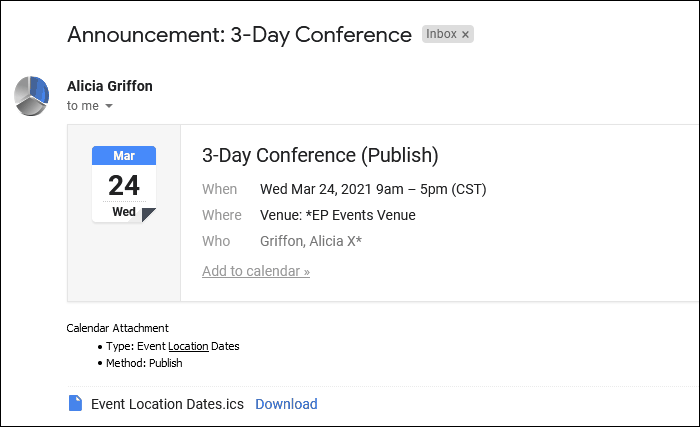Click the attendee 'Griffon, Alicia X*'
The width and height of the screenshot is (700, 427).
click(311, 241)
